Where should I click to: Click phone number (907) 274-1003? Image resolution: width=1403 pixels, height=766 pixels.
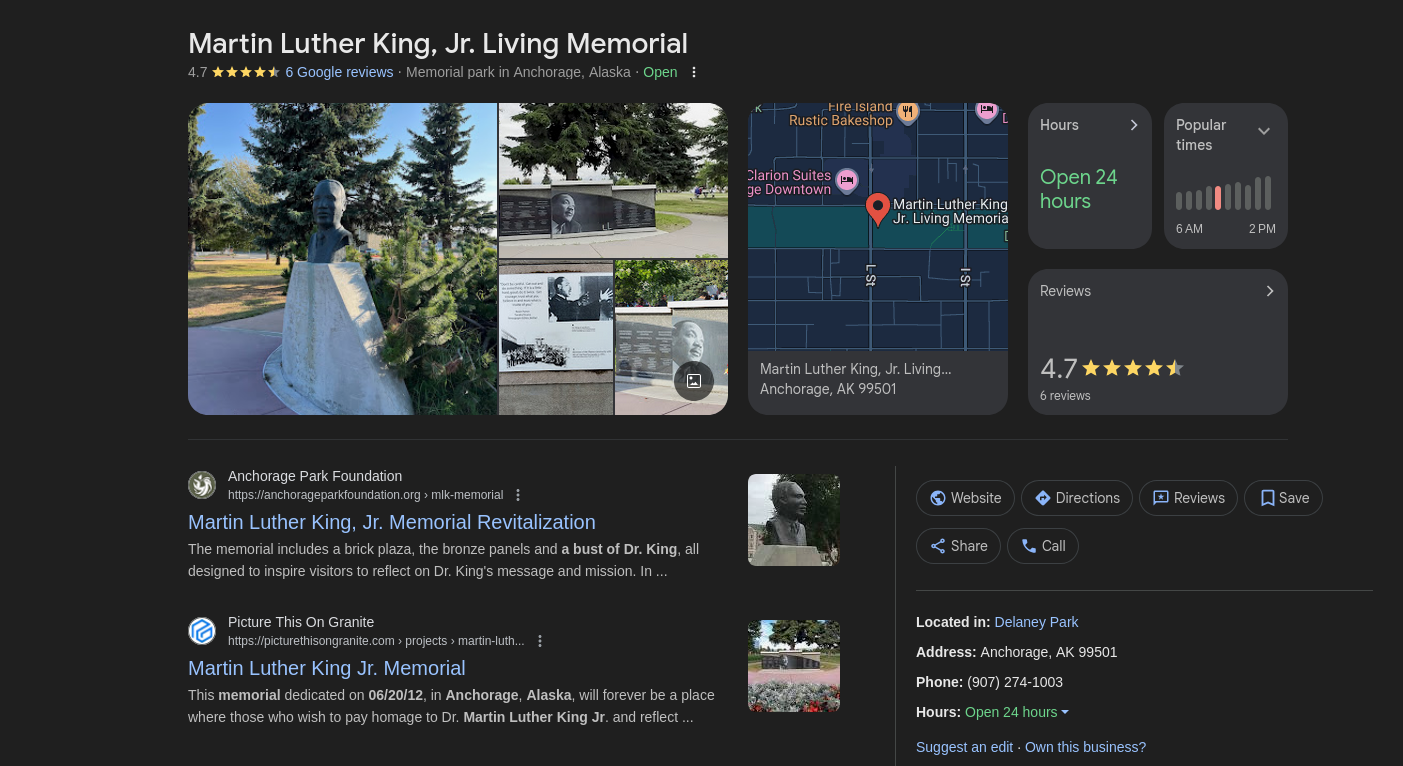(1015, 682)
